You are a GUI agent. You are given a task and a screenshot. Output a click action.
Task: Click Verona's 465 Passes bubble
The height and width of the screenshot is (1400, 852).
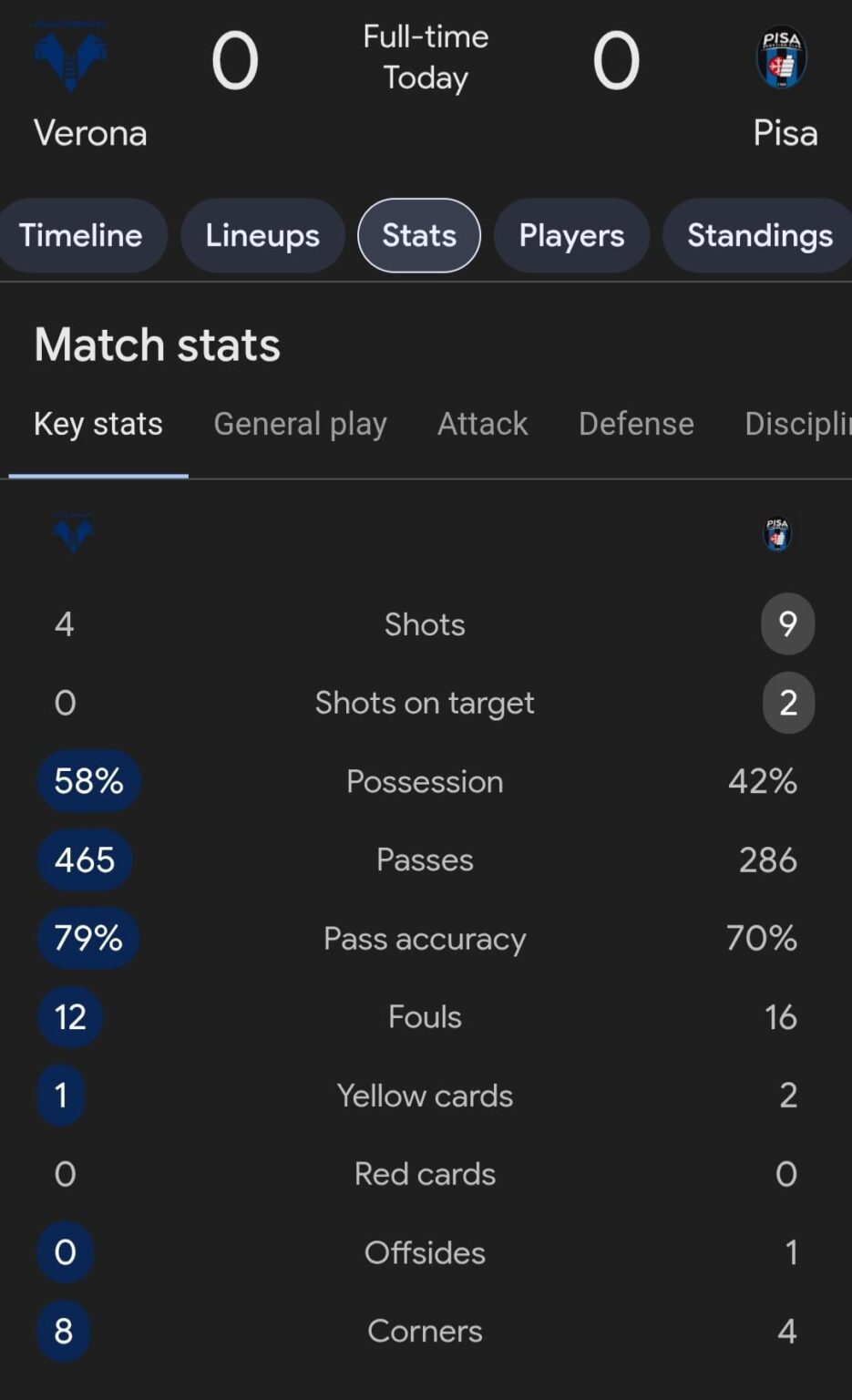[85, 859]
